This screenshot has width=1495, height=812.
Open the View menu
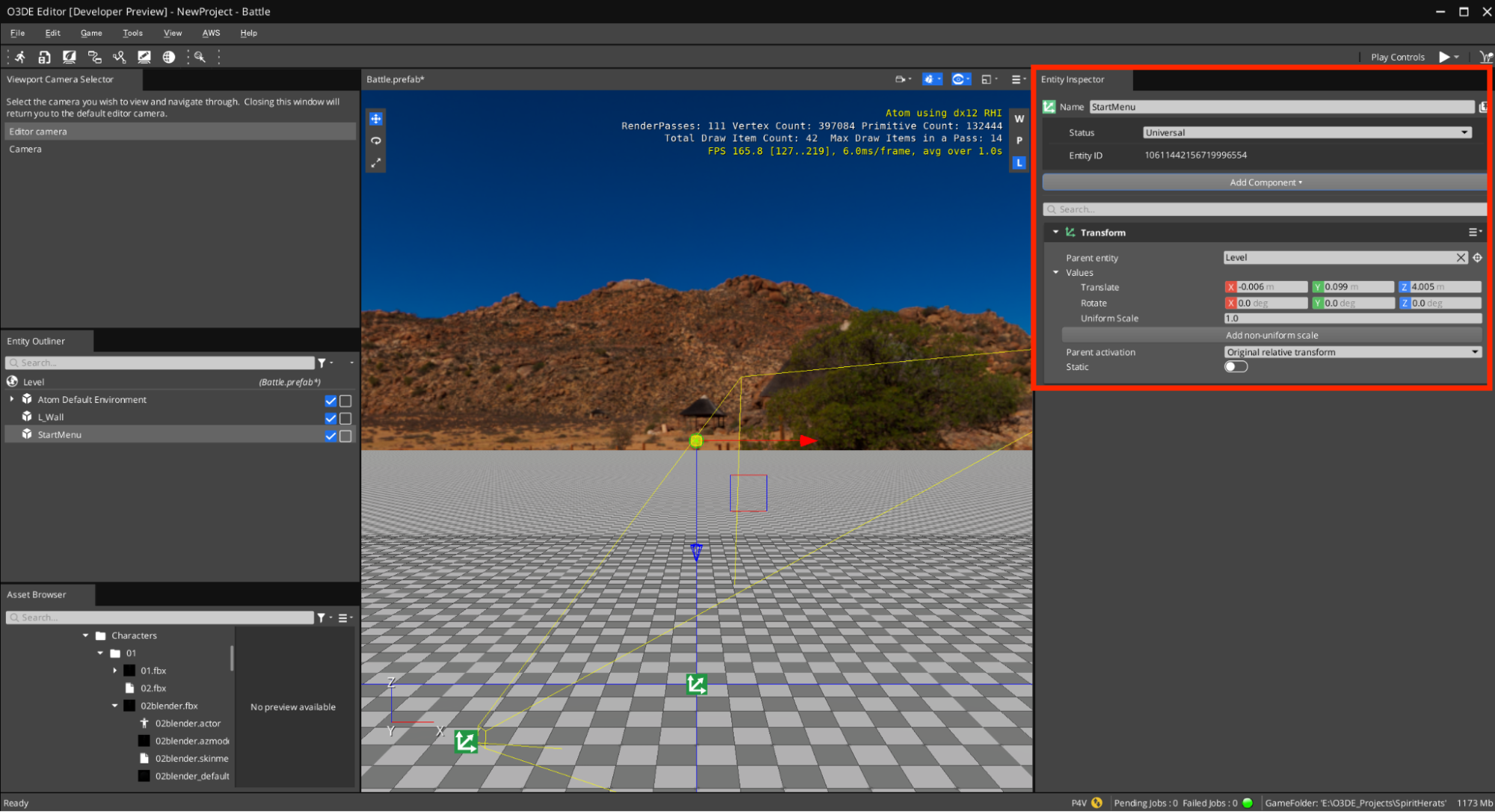coord(173,33)
